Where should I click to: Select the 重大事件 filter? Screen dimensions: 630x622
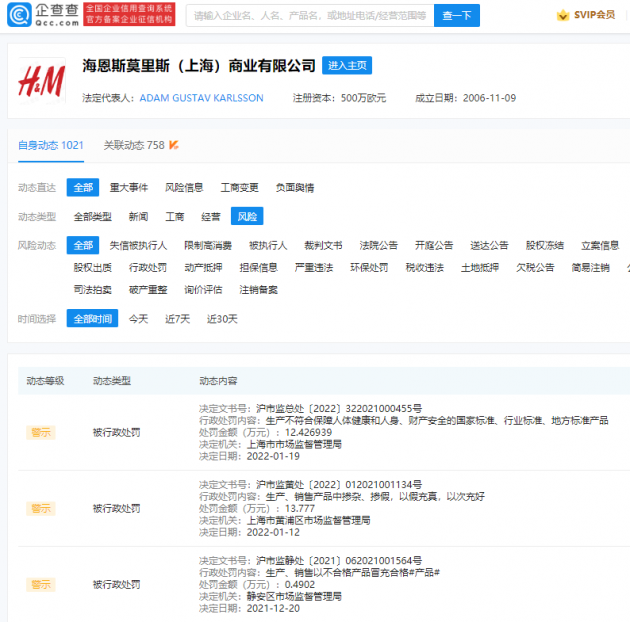coord(129,188)
